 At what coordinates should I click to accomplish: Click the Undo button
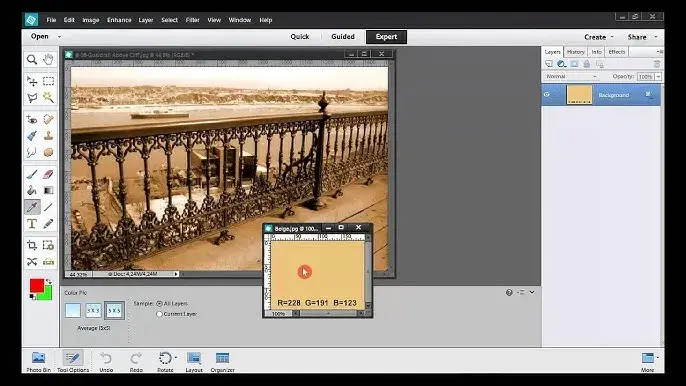click(106, 362)
